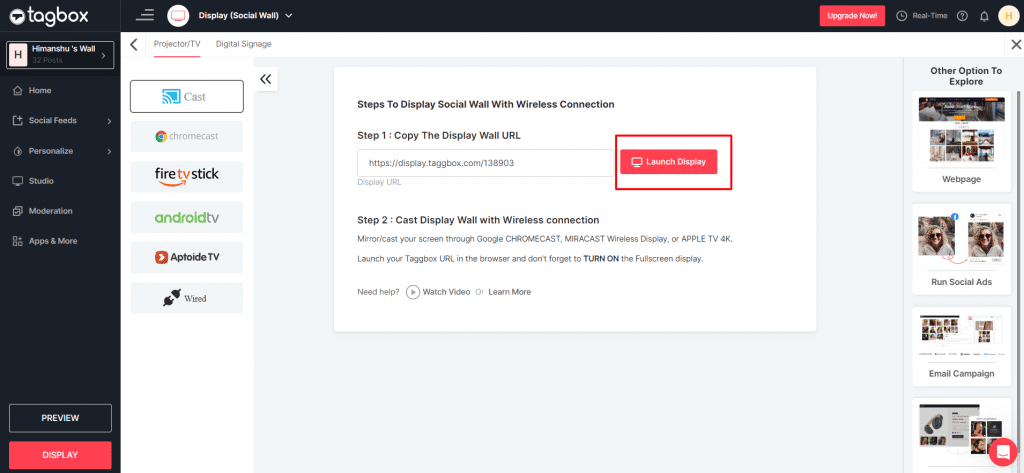Image resolution: width=1024 pixels, height=473 pixels.
Task: Close the display panel with X icon
Action: pyautogui.click(x=1016, y=44)
